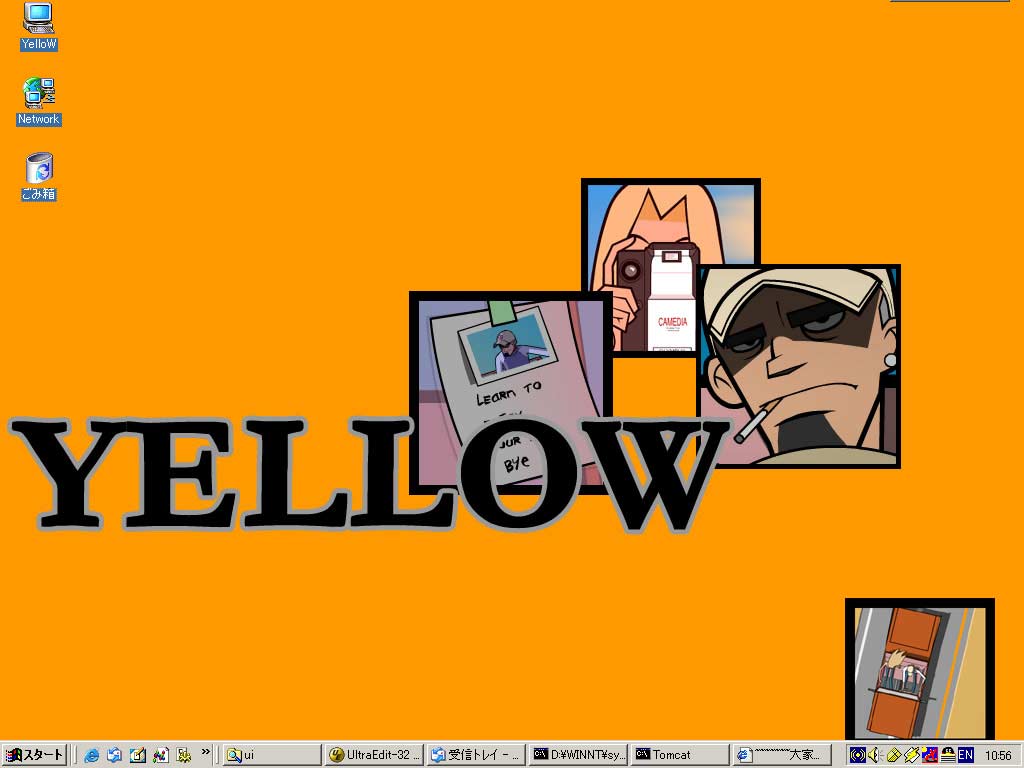The height and width of the screenshot is (768, 1024).
Task: Click the 10:56 system clock
Action: [x=998, y=756]
